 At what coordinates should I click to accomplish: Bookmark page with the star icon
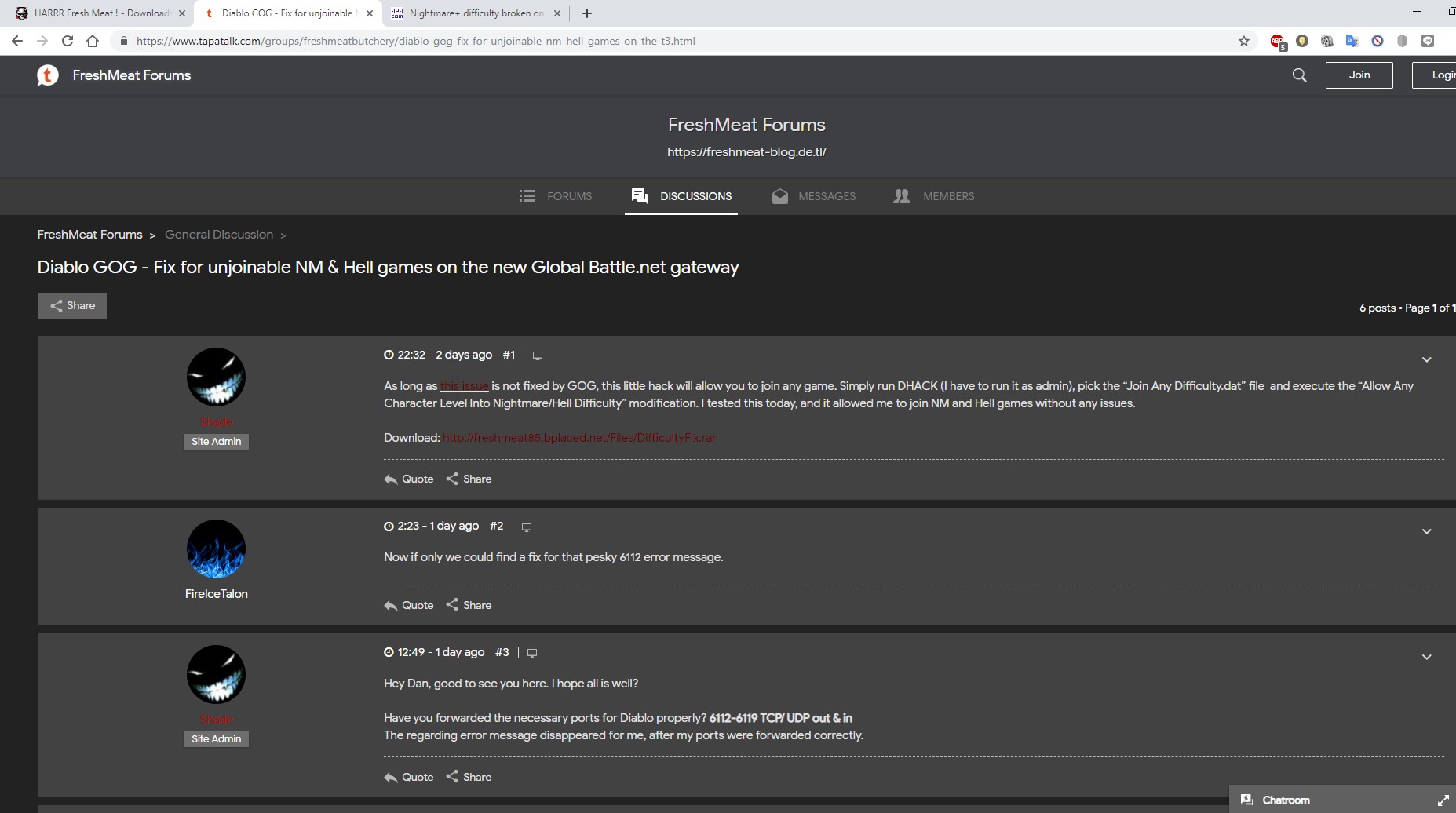(x=1244, y=41)
